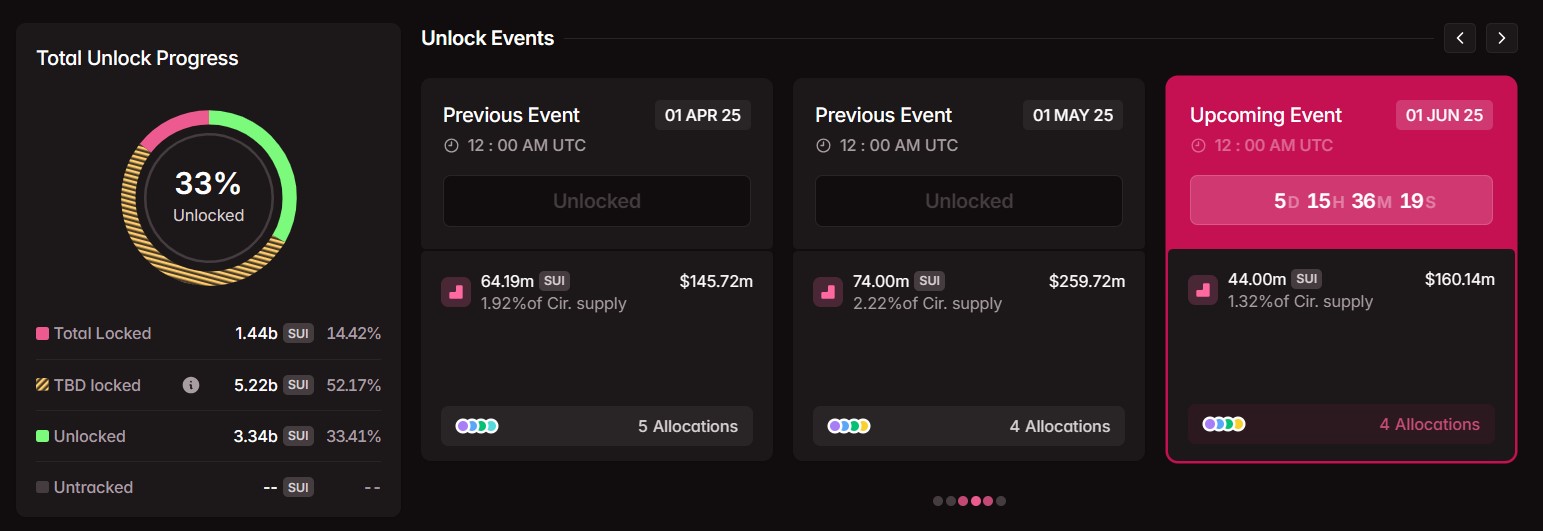This screenshot has height=531, width=1543.
Task: Click the last carousel pagination dot
Action: 1001,501
